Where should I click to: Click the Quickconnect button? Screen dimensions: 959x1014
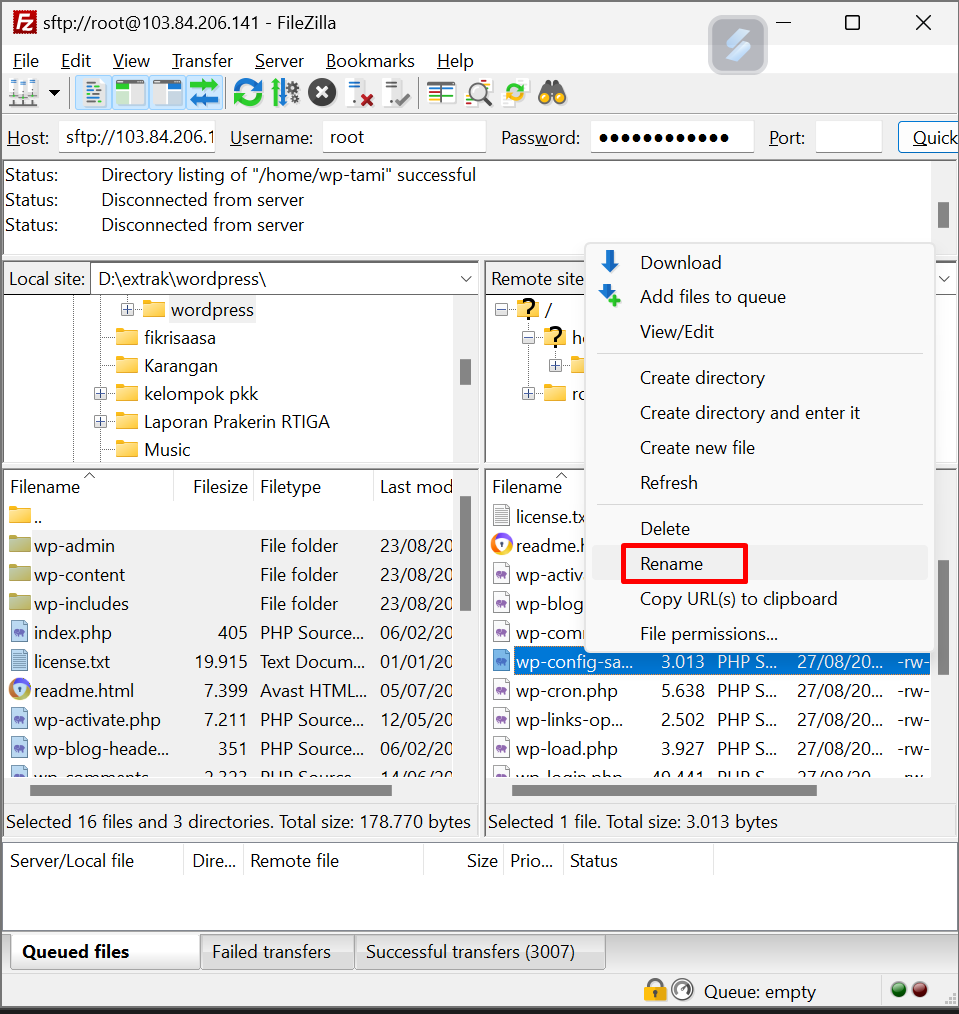coord(930,137)
